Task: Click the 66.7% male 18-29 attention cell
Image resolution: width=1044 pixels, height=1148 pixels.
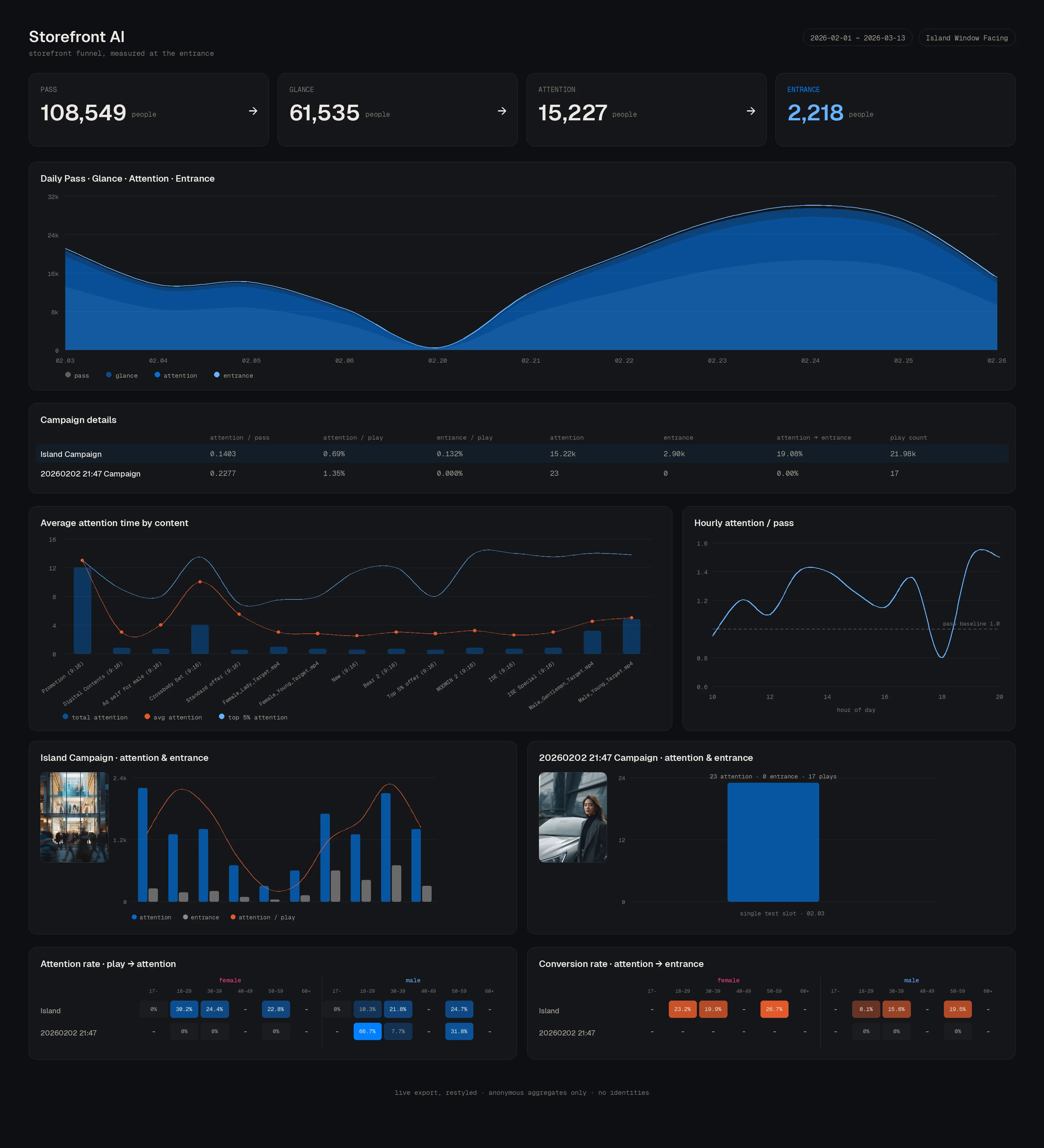Action: (x=367, y=1031)
